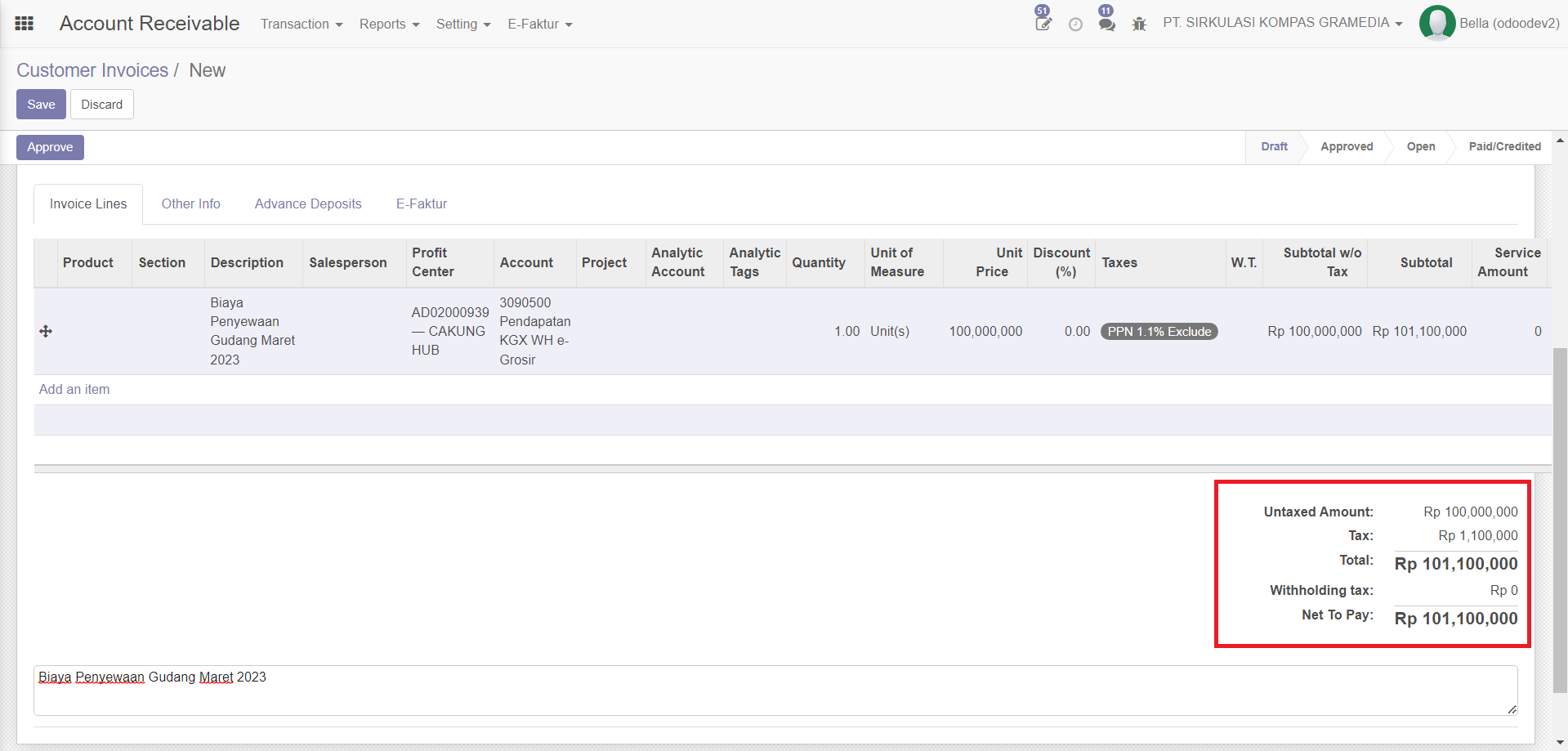Select the Approved status stage
The width and height of the screenshot is (1568, 751).
[1347, 147]
